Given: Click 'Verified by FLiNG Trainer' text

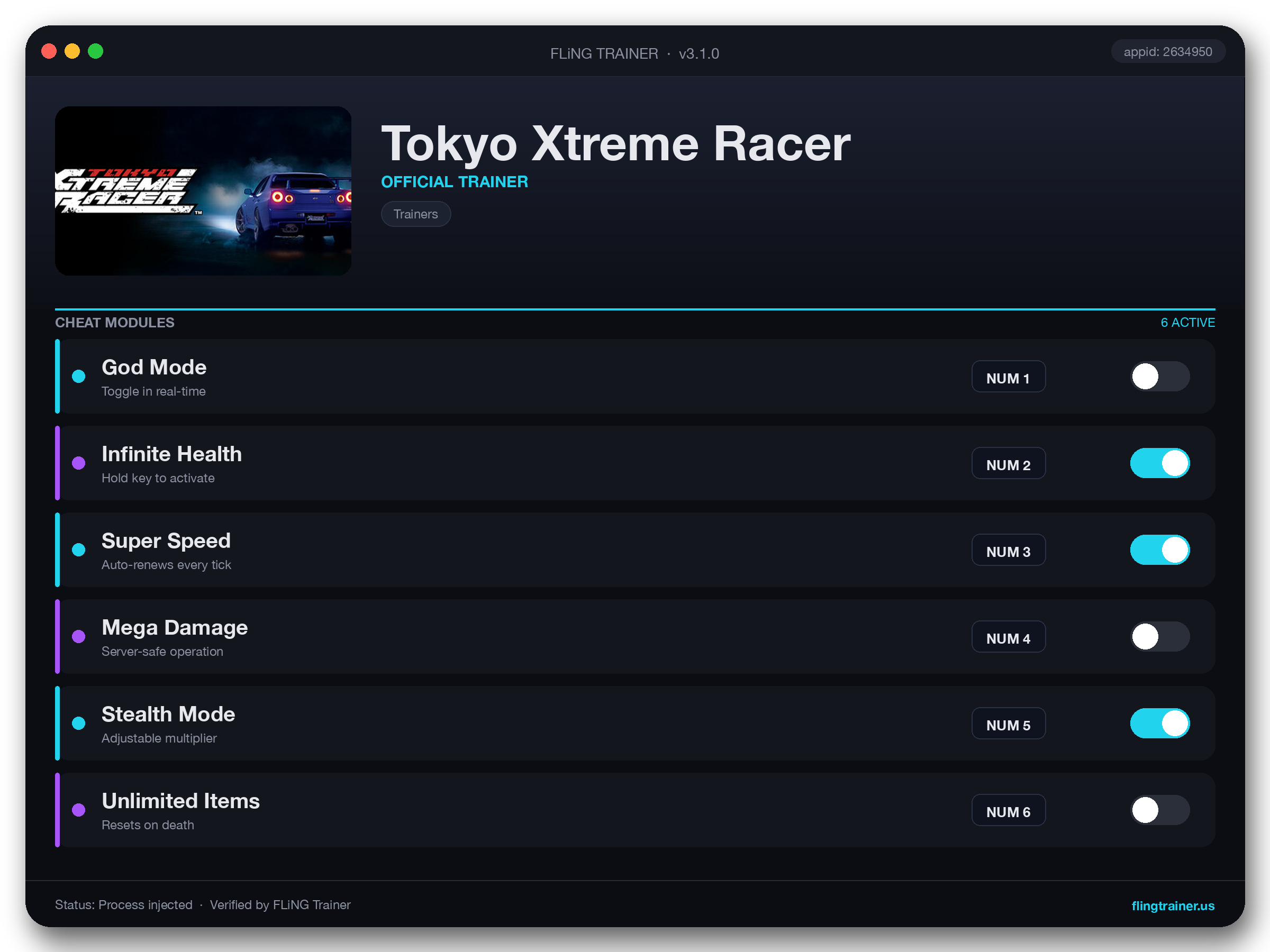Looking at the screenshot, I should coord(280,905).
